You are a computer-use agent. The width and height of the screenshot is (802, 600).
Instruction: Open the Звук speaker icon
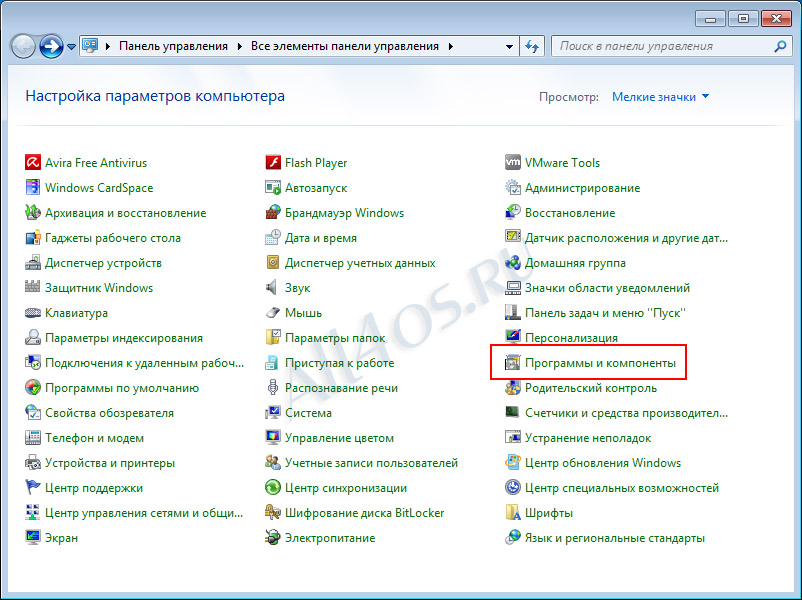click(x=273, y=287)
